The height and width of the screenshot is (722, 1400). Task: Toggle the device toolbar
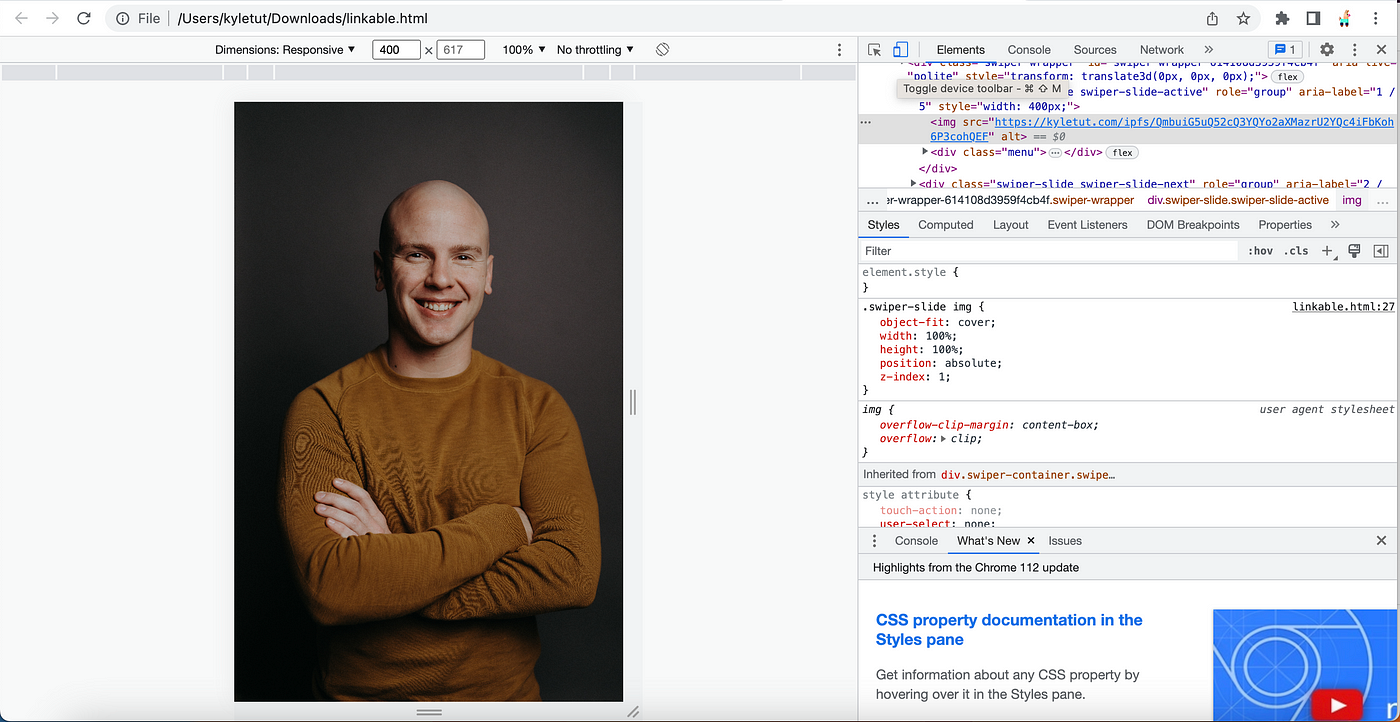coord(900,49)
